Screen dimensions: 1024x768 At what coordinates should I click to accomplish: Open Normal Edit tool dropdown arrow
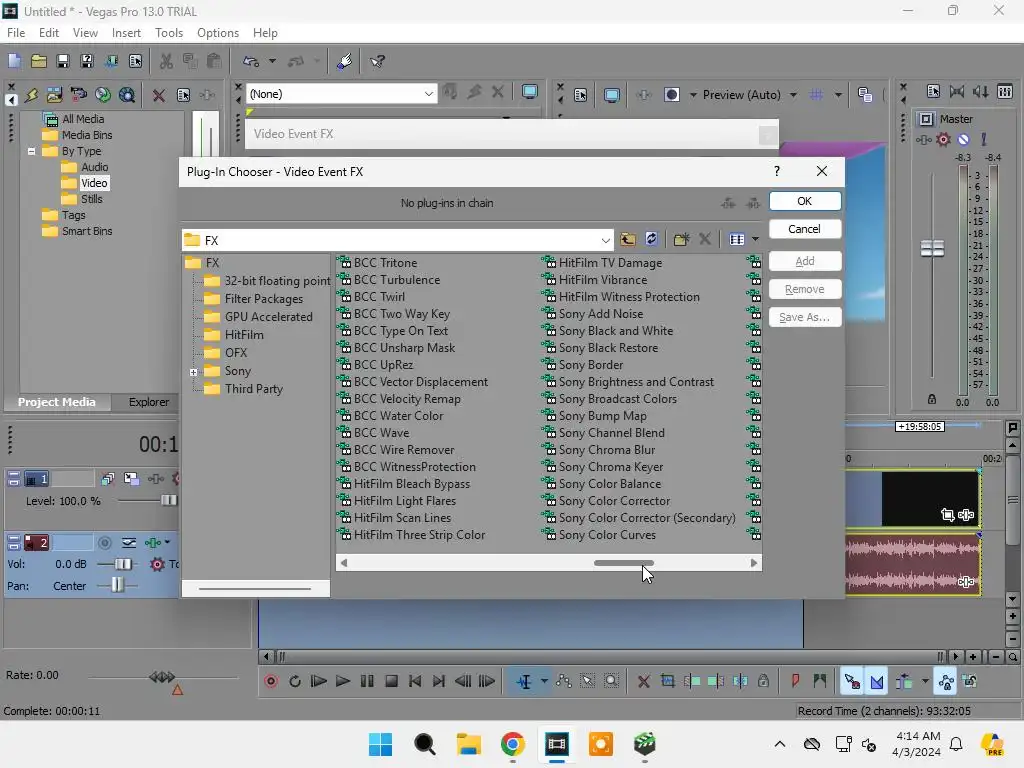click(544, 681)
